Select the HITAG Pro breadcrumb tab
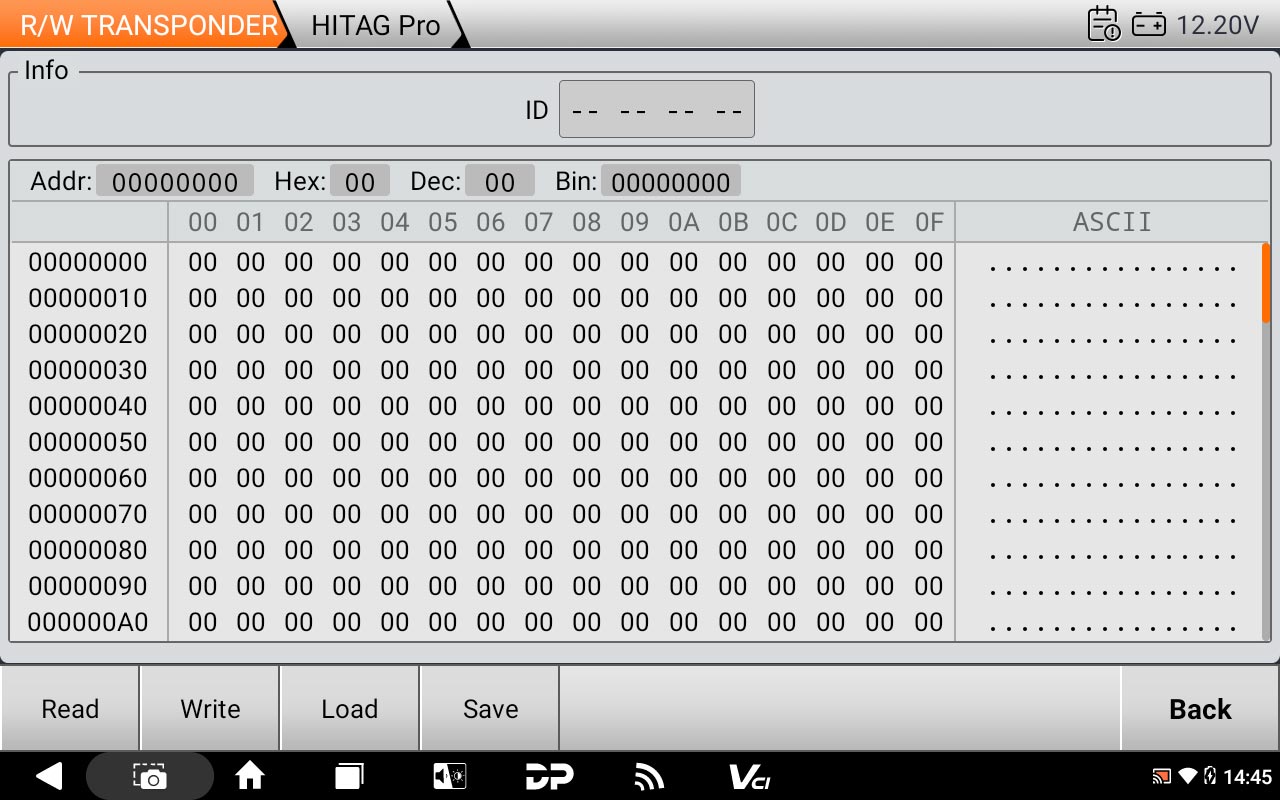Viewport: 1280px width, 800px height. [x=376, y=25]
